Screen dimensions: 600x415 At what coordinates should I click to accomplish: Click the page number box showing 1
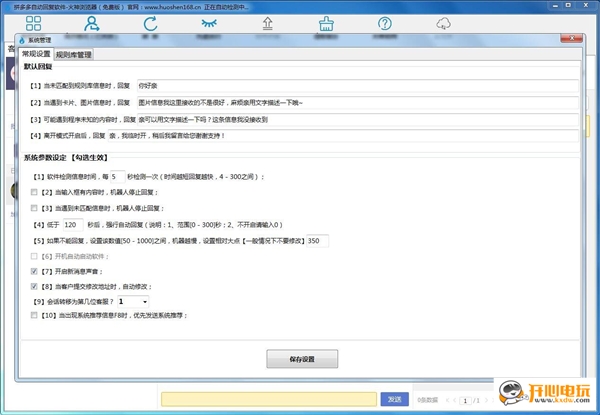pos(465,400)
